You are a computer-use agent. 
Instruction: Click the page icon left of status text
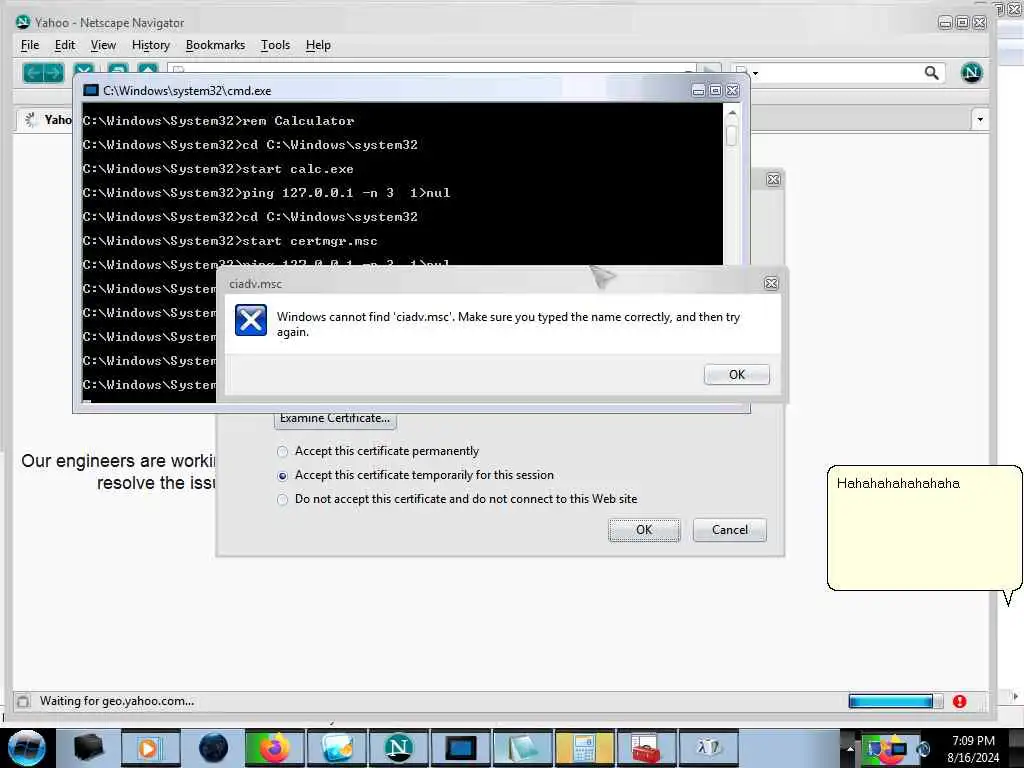[24, 701]
